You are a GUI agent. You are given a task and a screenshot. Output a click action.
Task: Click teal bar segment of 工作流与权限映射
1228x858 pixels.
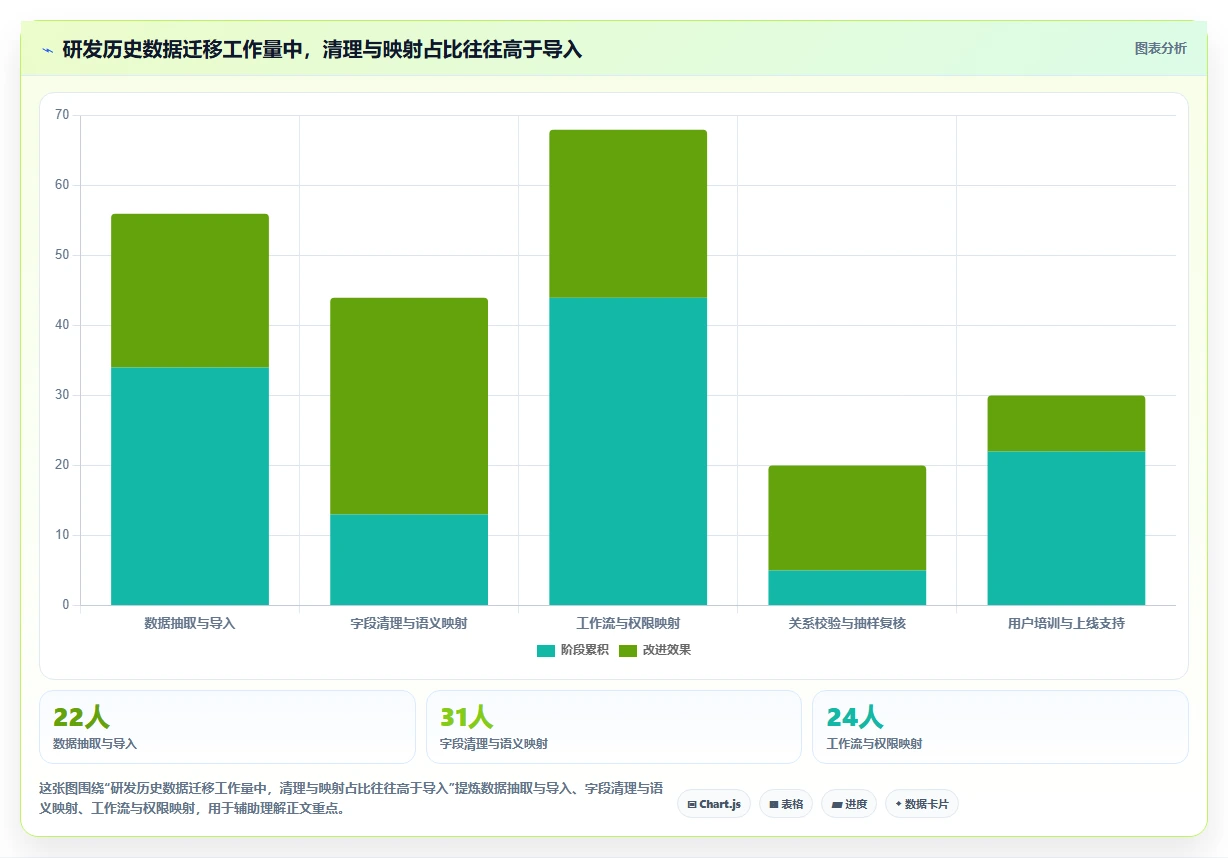pos(628,451)
